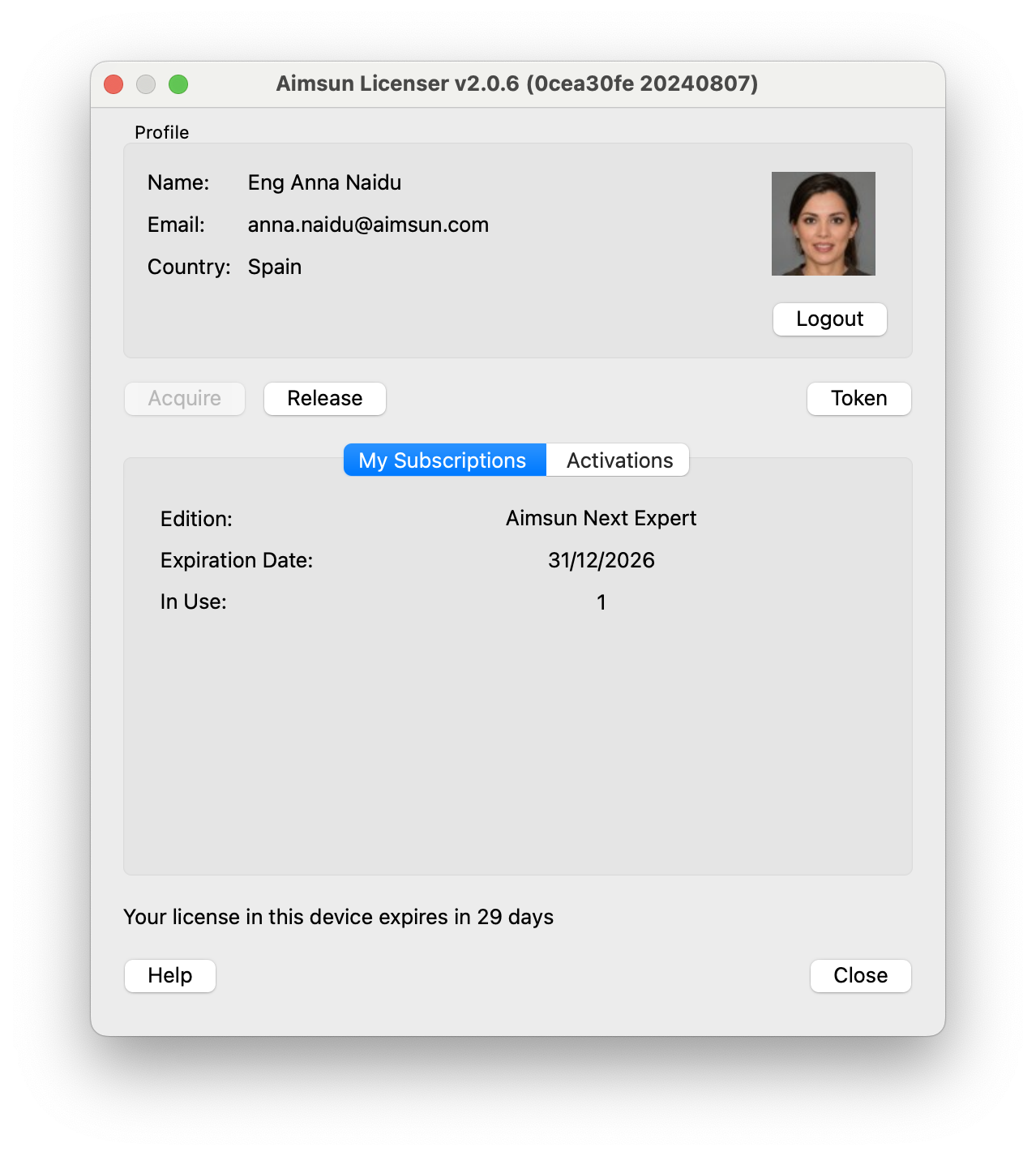This screenshot has height=1156, width=1036.
Task: Click the green zoom window button
Action: (x=178, y=84)
